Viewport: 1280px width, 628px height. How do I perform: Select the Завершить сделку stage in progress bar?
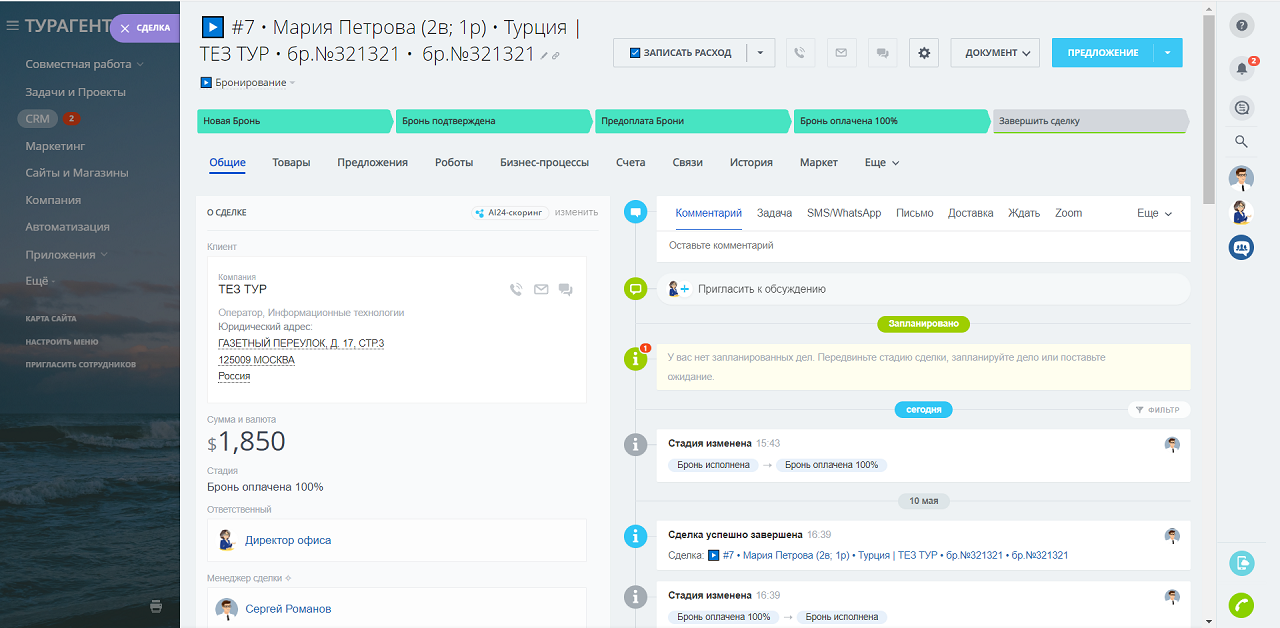click(1088, 121)
